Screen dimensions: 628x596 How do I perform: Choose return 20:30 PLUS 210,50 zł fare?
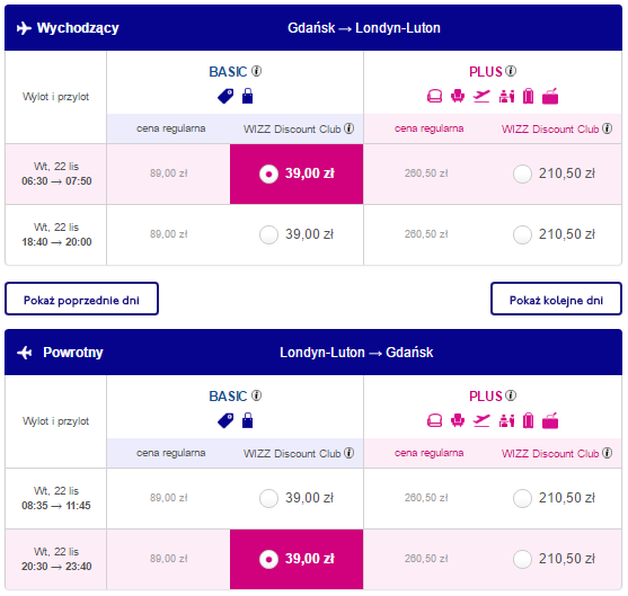pyautogui.click(x=522, y=559)
